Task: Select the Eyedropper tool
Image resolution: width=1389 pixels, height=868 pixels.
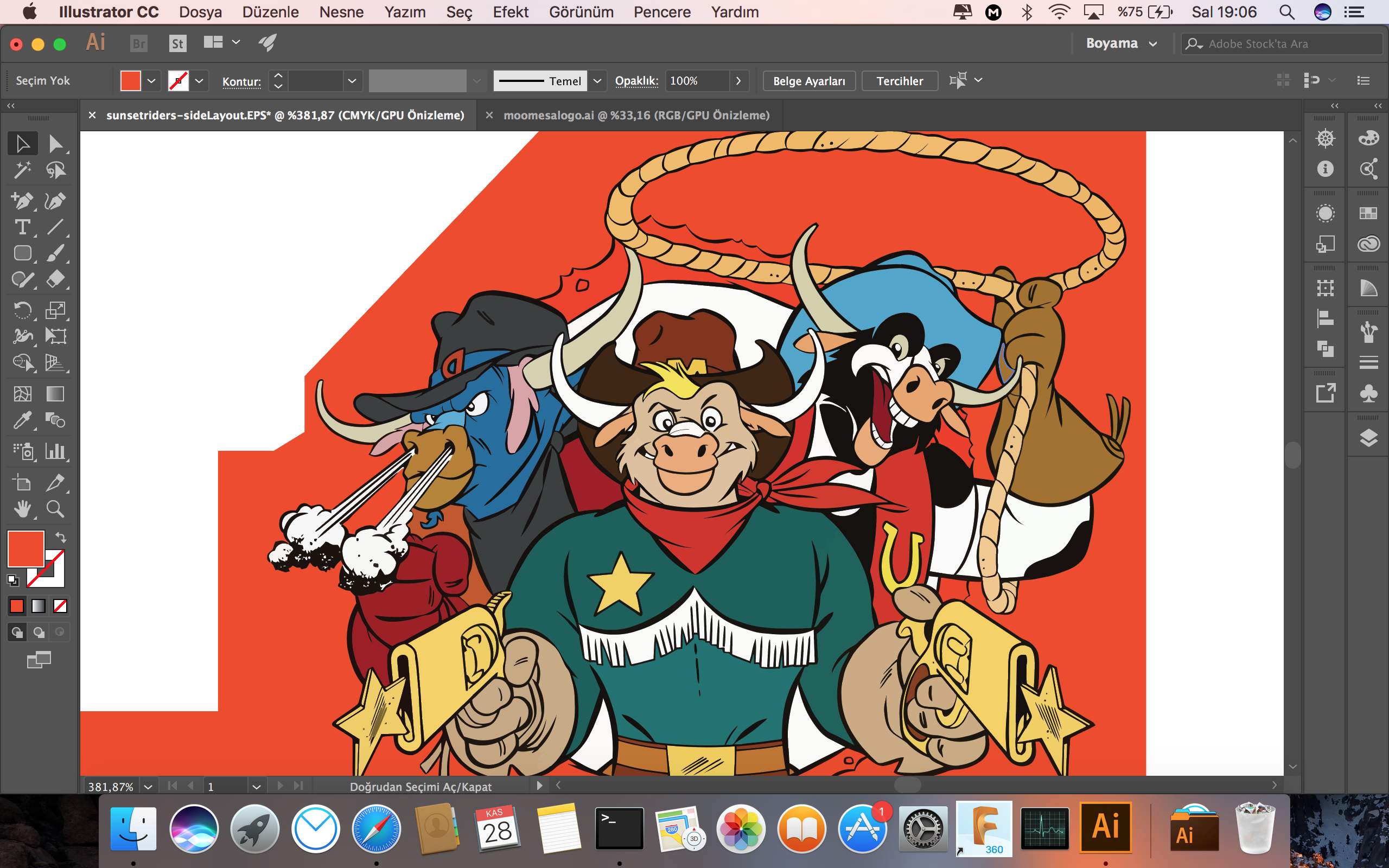Action: pos(23,420)
